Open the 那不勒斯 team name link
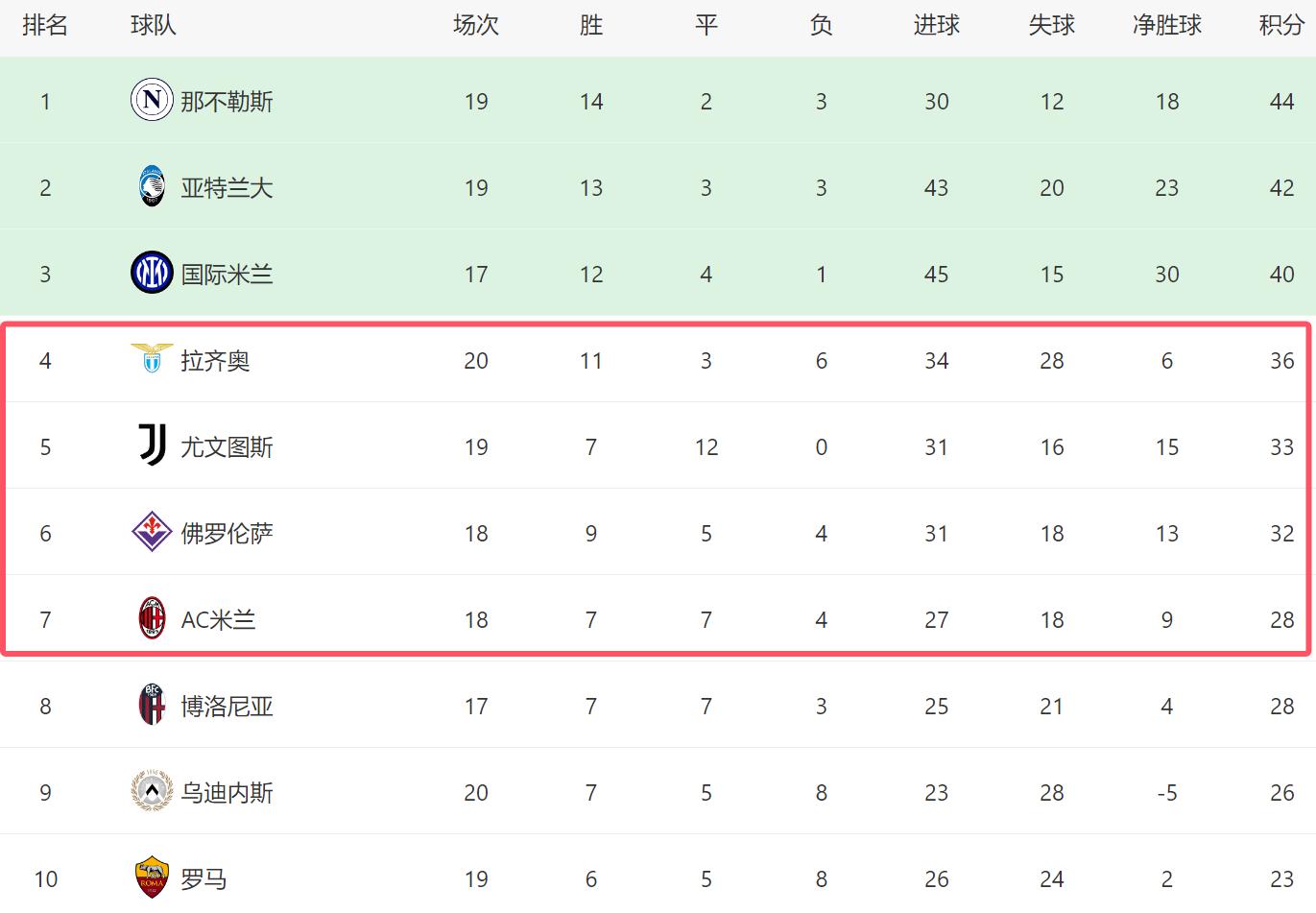Image resolution: width=1316 pixels, height=913 pixels. tap(227, 102)
